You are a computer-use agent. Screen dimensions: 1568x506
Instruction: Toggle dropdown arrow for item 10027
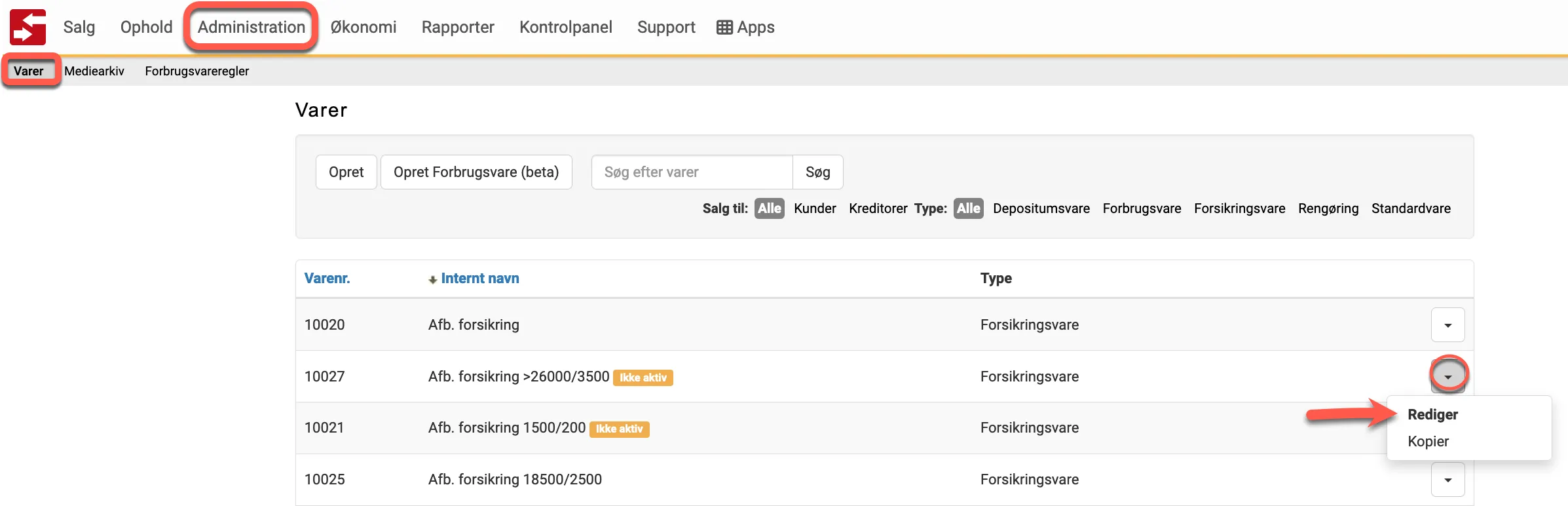(x=1447, y=376)
